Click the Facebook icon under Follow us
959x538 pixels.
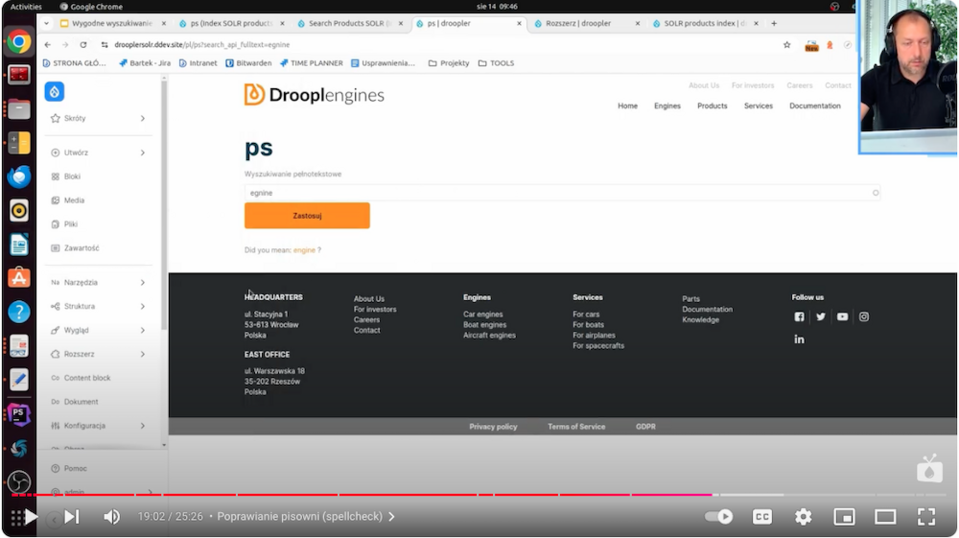pos(799,317)
